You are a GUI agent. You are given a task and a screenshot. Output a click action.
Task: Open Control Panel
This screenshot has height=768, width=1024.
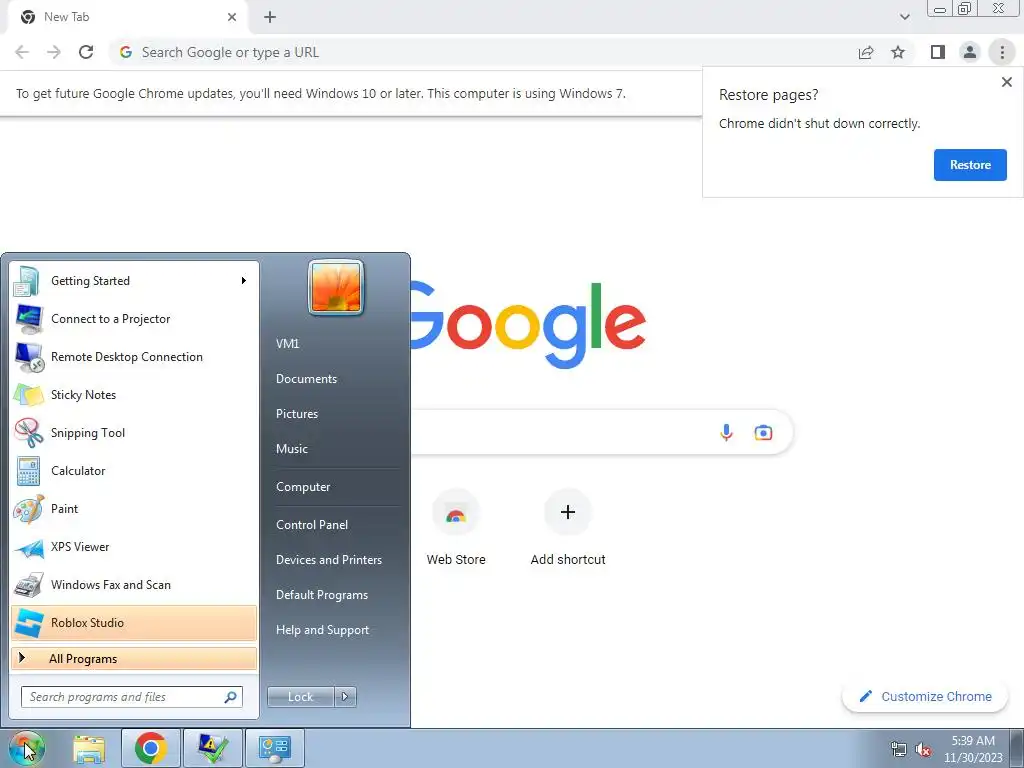click(312, 524)
